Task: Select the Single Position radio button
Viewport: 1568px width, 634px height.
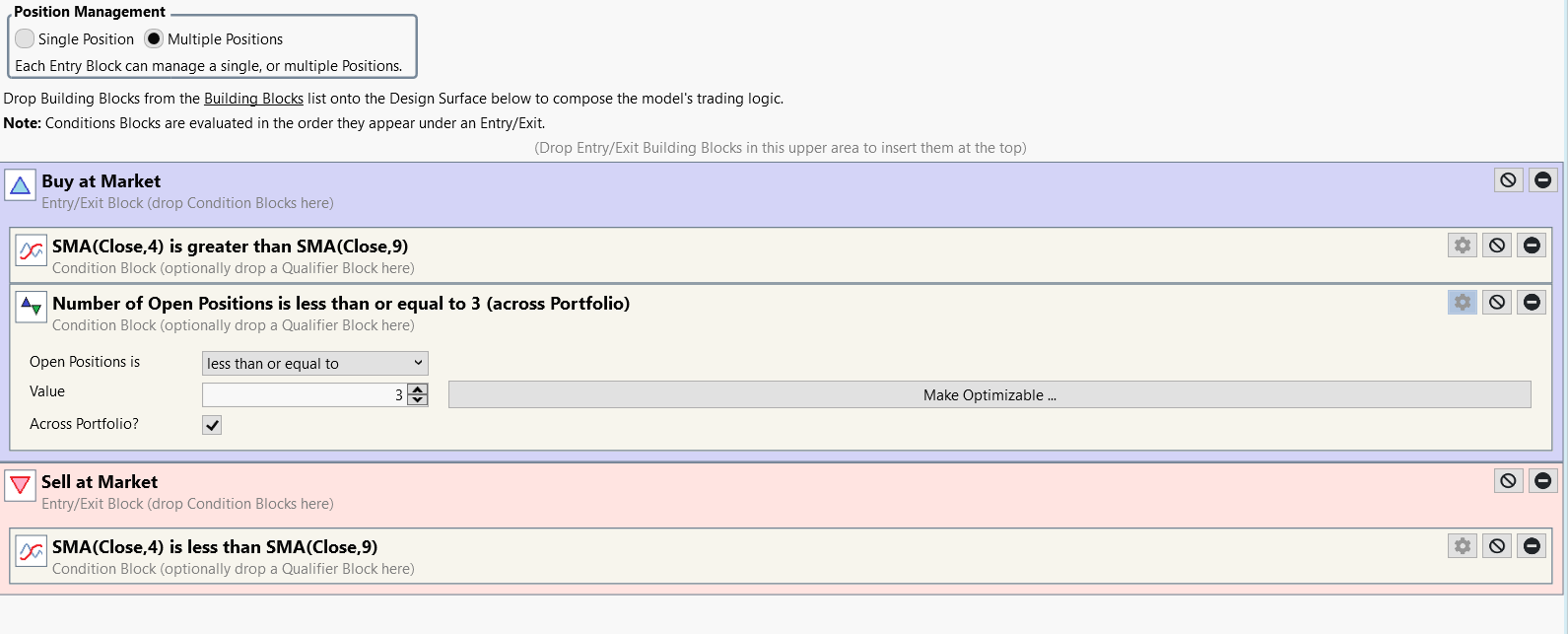Action: point(25,39)
